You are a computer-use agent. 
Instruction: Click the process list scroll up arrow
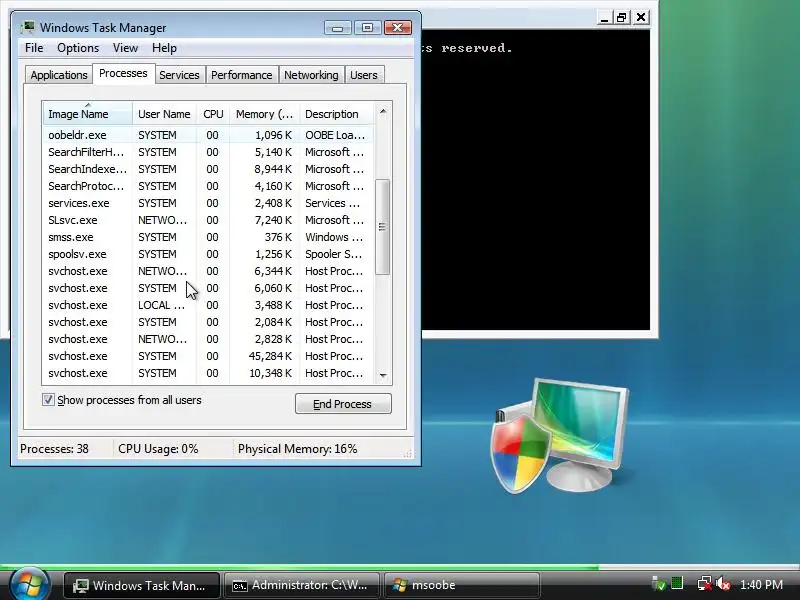(383, 111)
